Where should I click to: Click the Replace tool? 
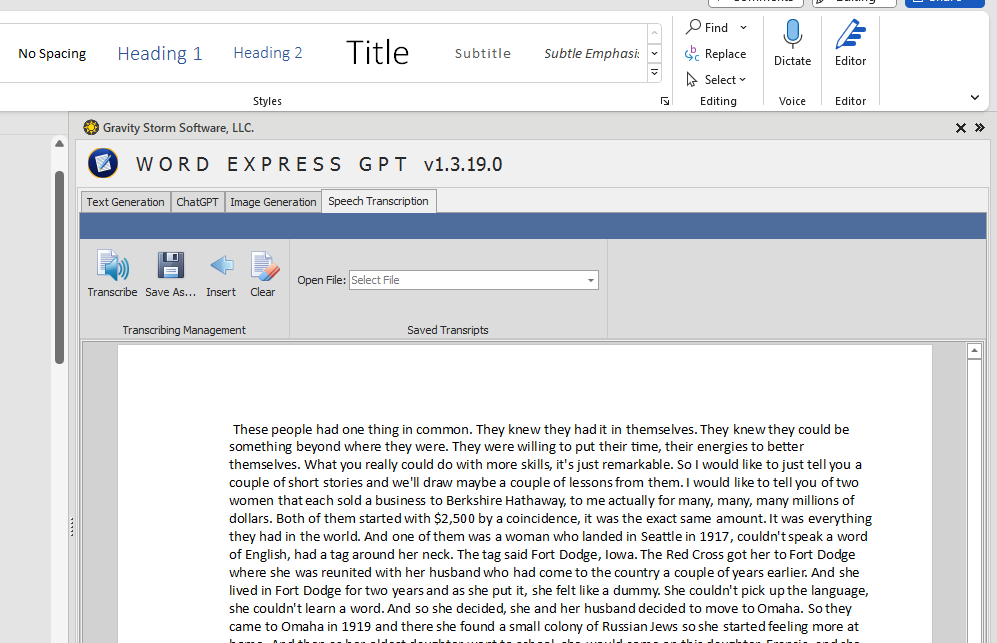(715, 54)
